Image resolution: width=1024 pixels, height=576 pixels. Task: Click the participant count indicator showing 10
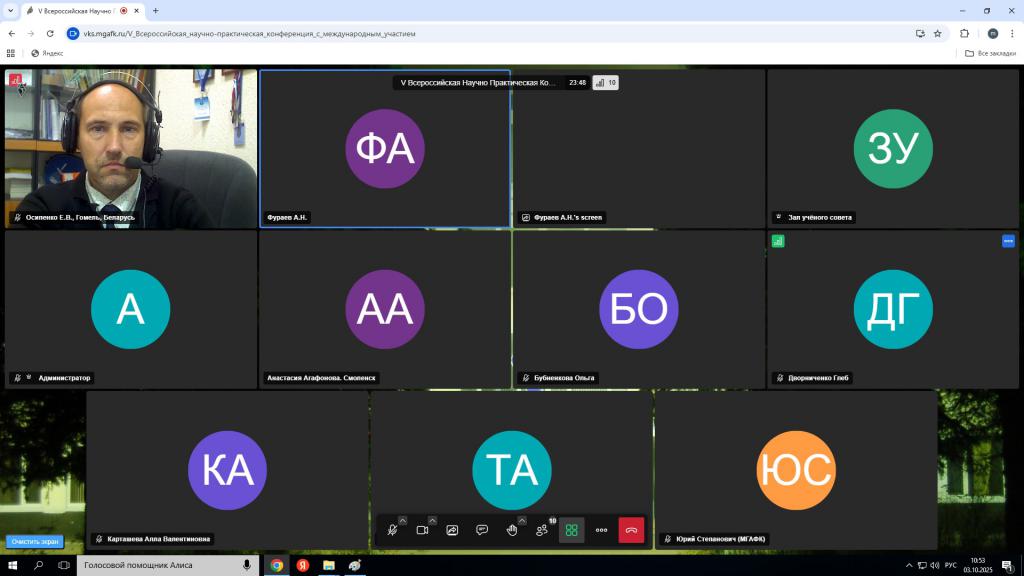tap(606, 83)
